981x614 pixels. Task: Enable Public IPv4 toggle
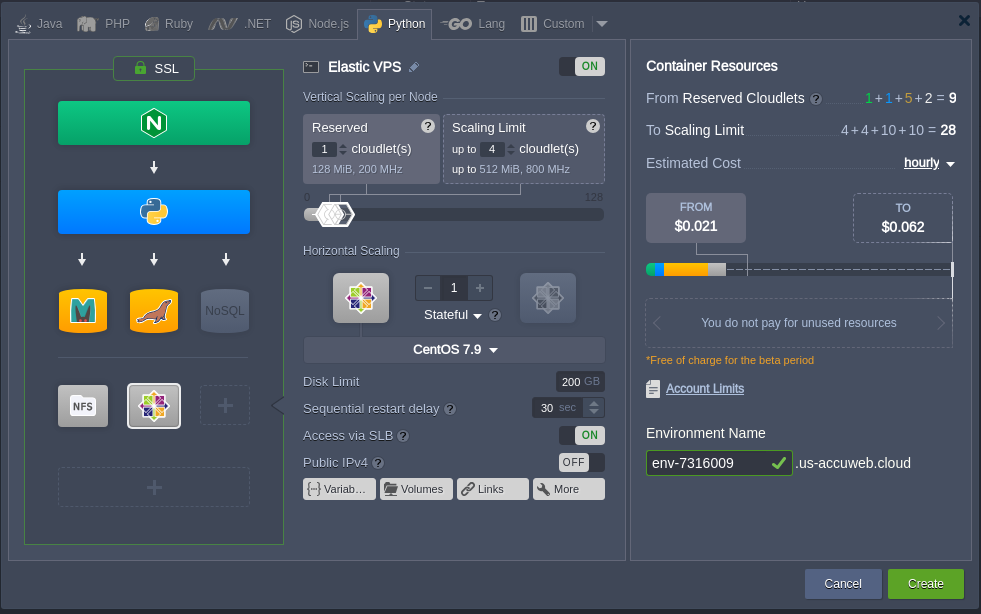(581, 463)
